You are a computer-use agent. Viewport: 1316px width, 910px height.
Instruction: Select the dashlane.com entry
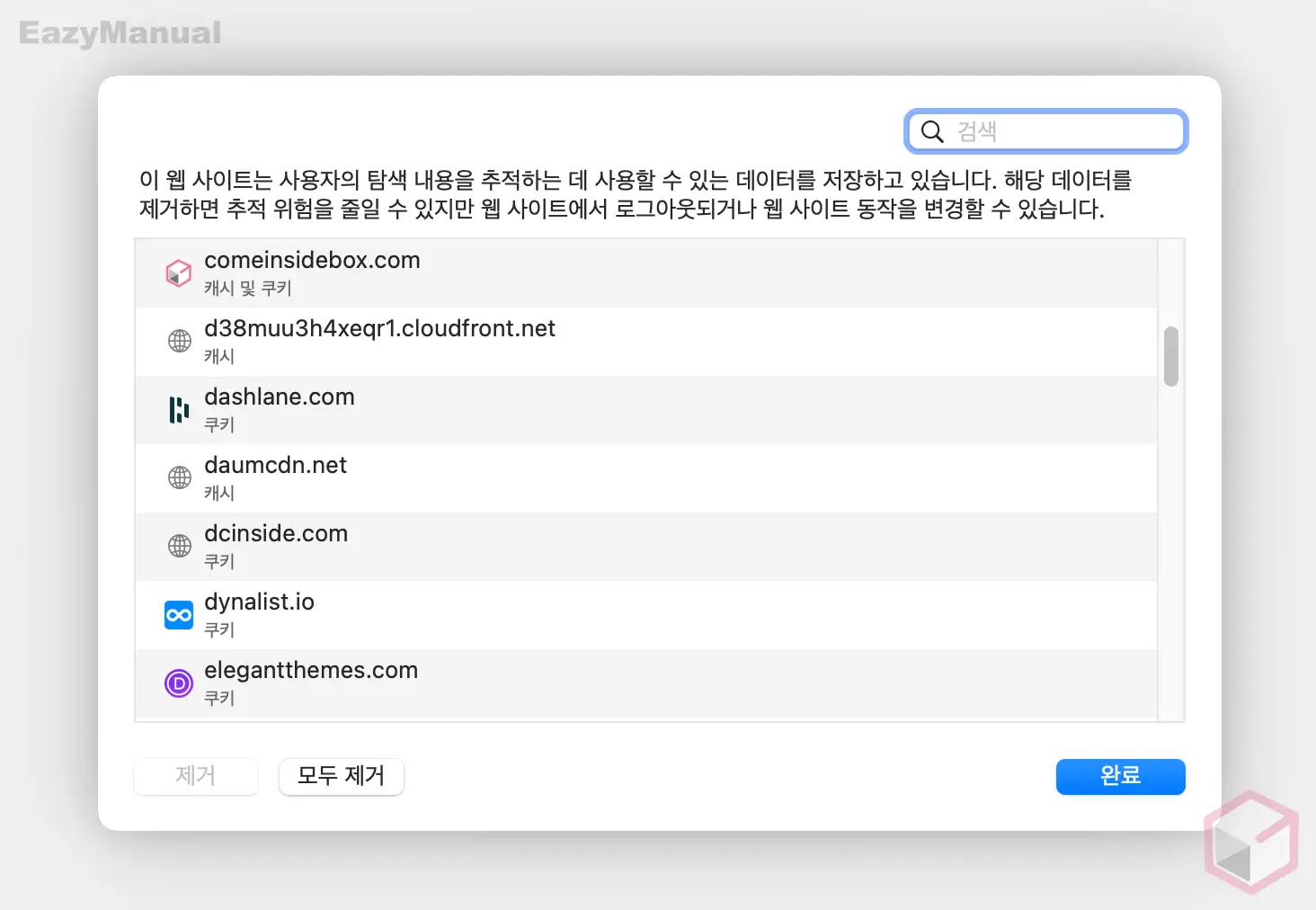pyautogui.click(x=646, y=410)
